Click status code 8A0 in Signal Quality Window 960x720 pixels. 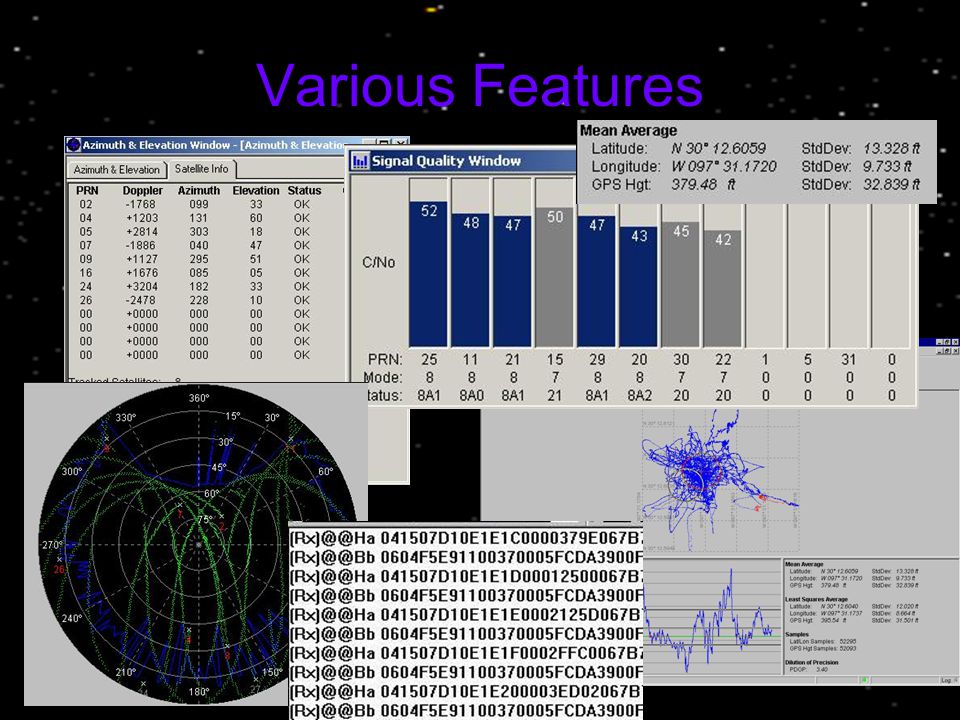point(471,396)
